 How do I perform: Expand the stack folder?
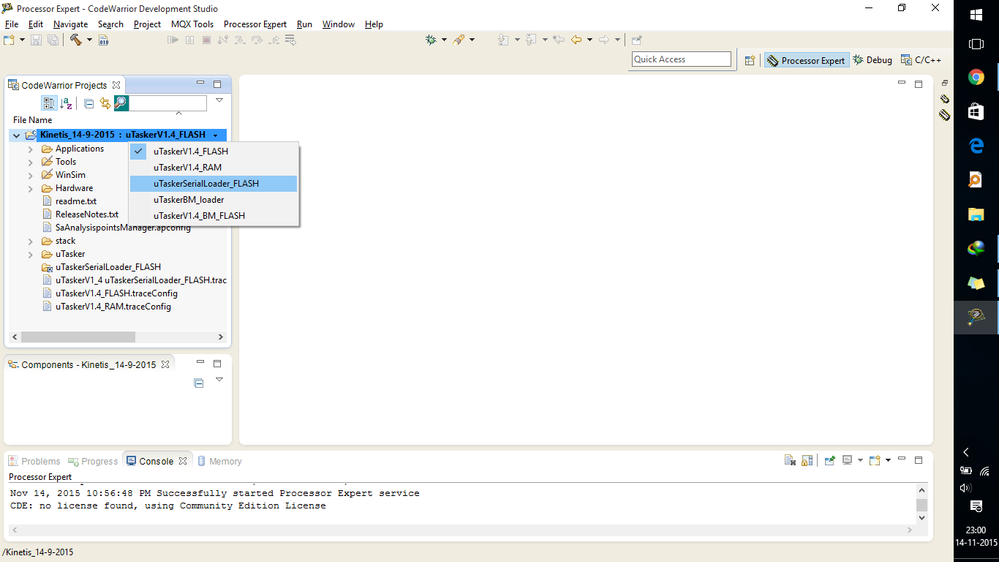[x=30, y=241]
